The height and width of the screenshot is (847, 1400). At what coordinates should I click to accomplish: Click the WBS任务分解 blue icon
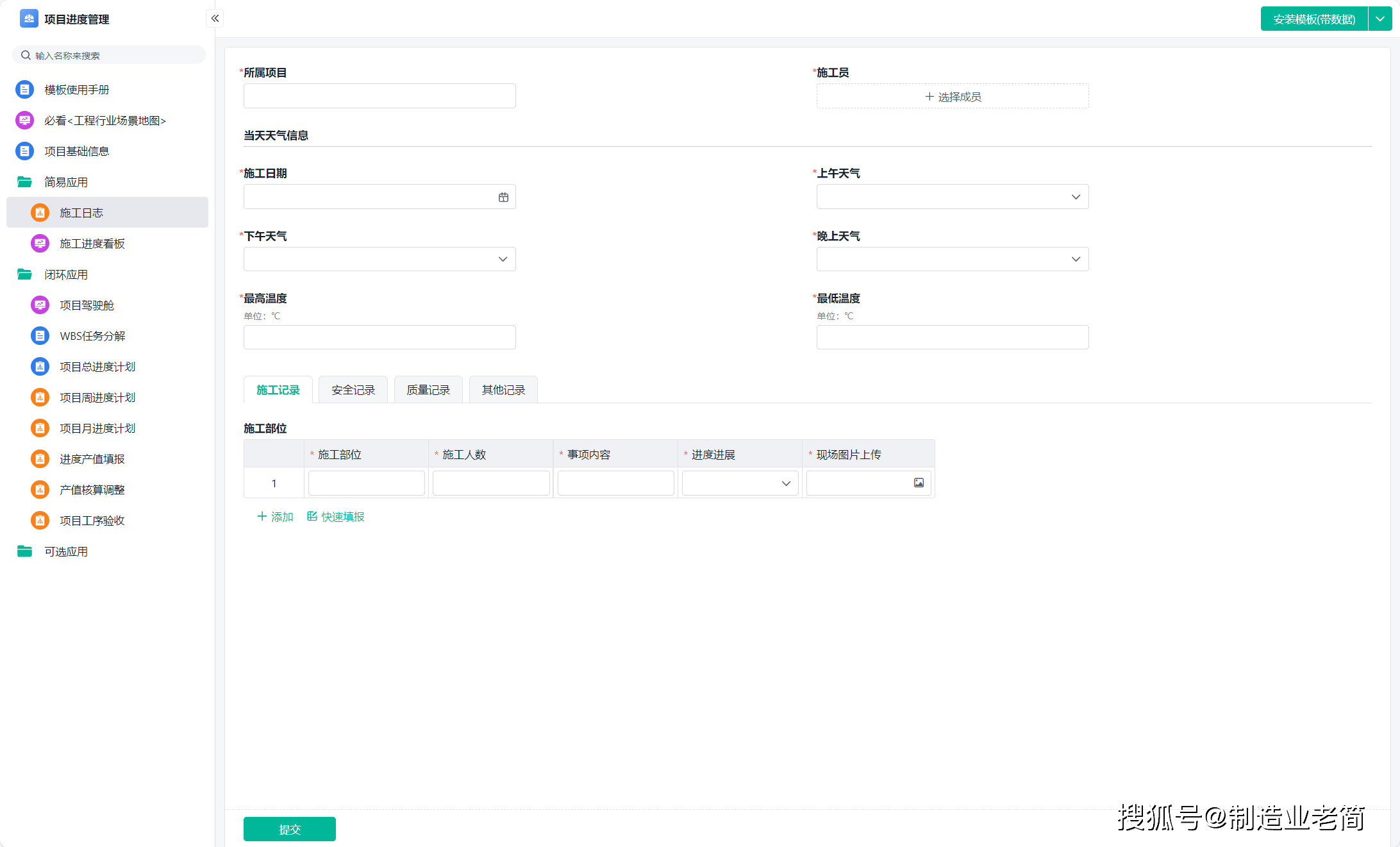click(40, 336)
